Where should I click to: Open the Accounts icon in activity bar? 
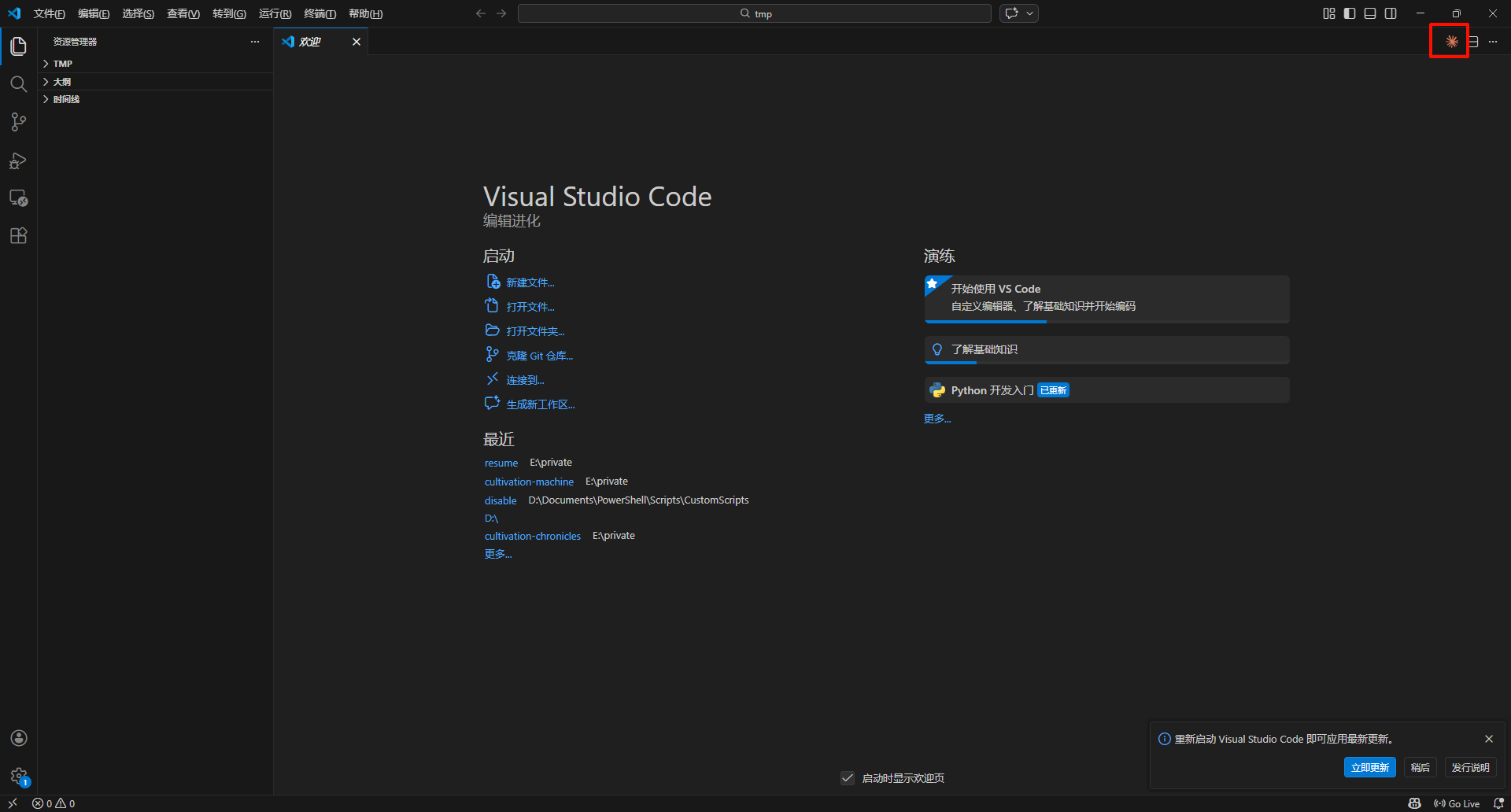pos(19,738)
